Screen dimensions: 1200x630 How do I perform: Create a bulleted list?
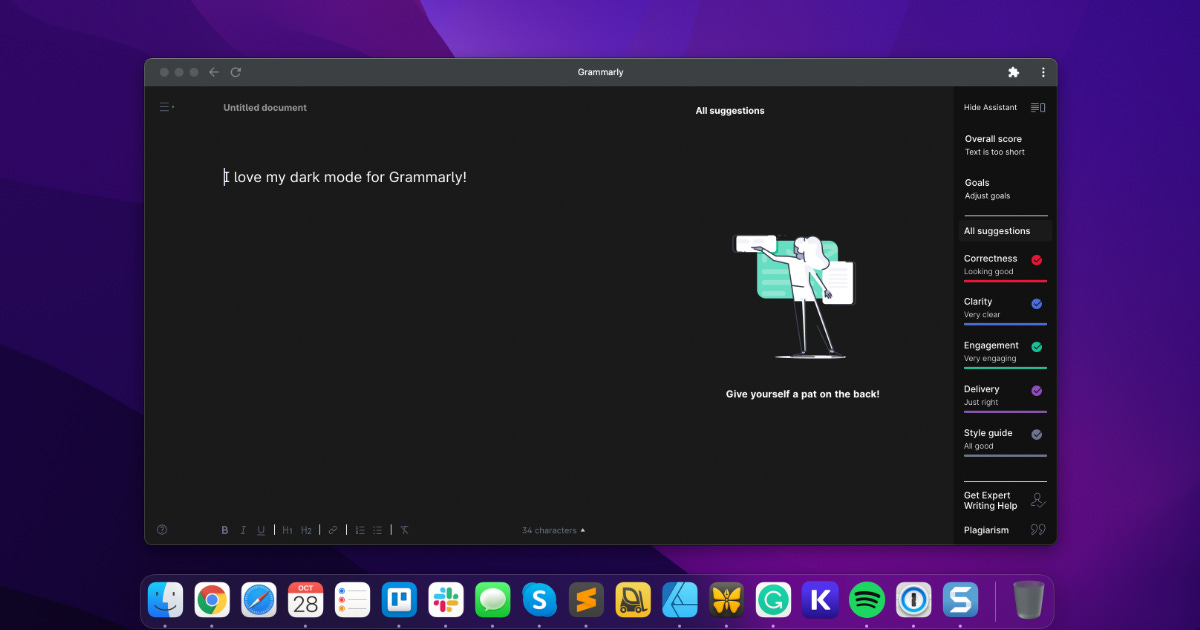point(378,530)
